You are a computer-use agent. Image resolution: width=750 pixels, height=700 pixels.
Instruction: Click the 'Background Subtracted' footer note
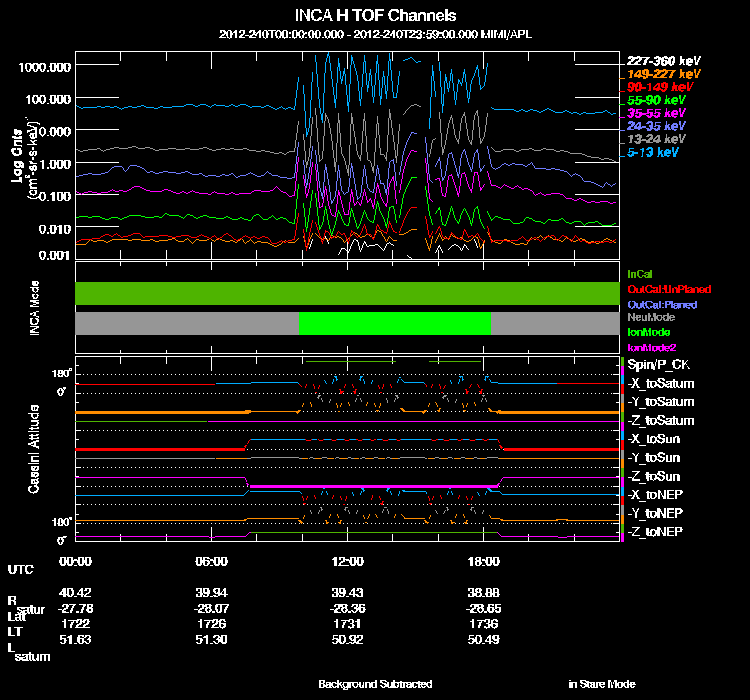coord(375,684)
